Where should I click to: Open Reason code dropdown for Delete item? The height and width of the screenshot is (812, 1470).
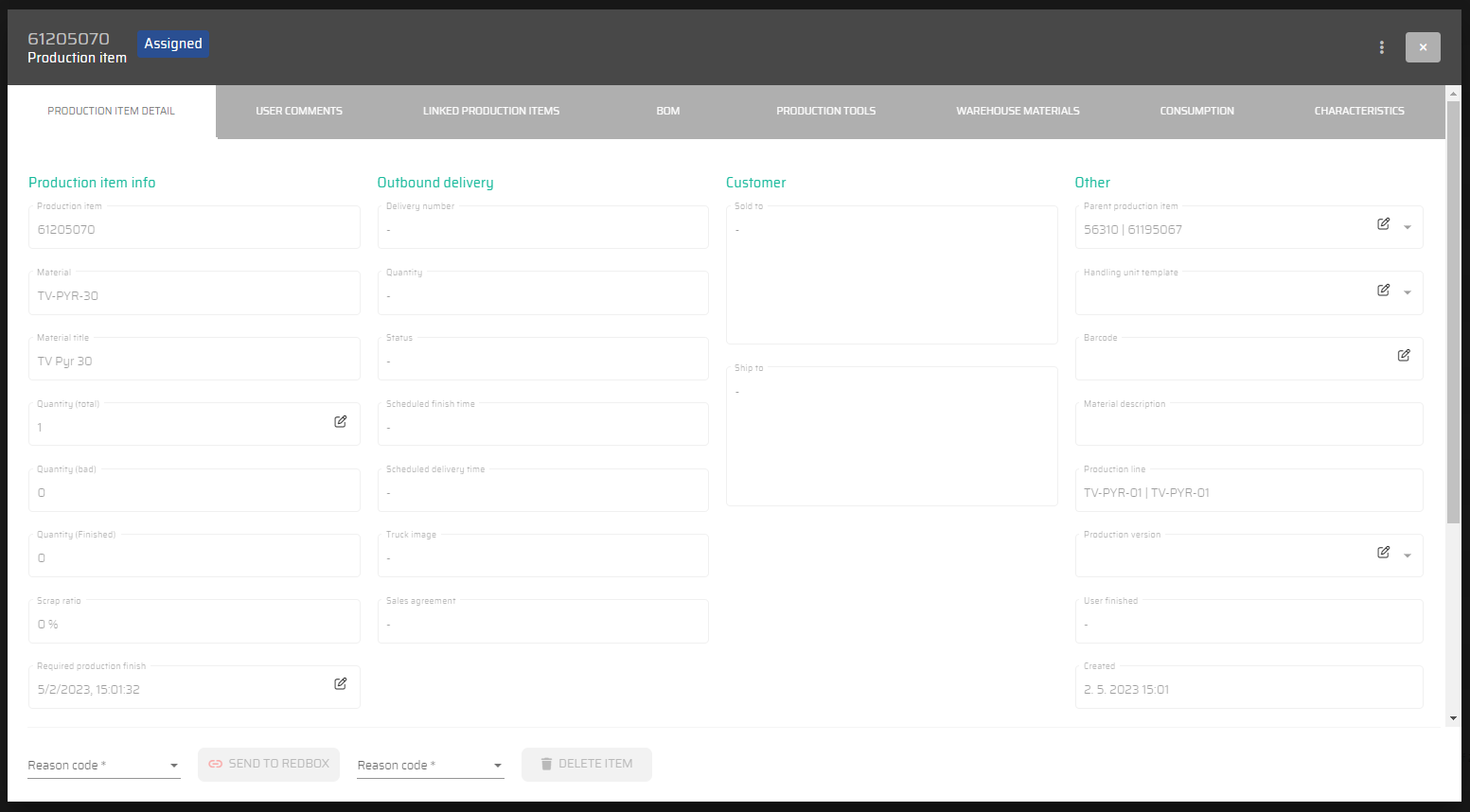pyautogui.click(x=430, y=765)
